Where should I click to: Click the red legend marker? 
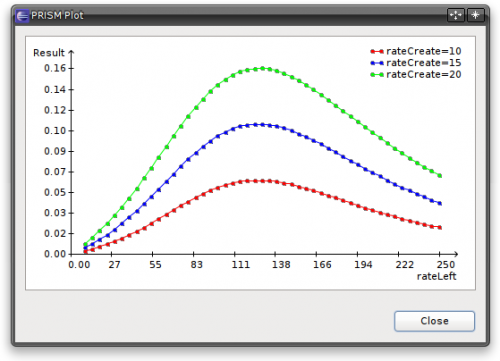377,51
